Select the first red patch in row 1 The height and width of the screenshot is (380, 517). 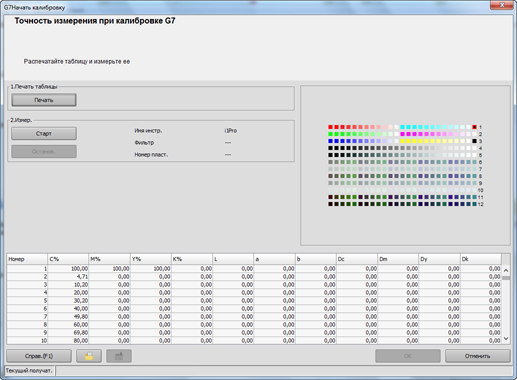[x=330, y=127]
